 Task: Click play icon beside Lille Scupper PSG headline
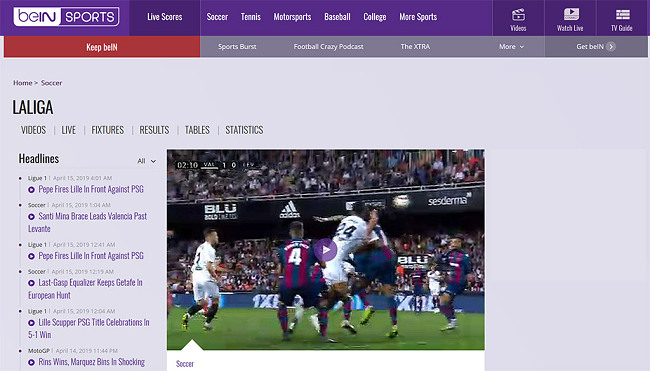click(x=31, y=323)
